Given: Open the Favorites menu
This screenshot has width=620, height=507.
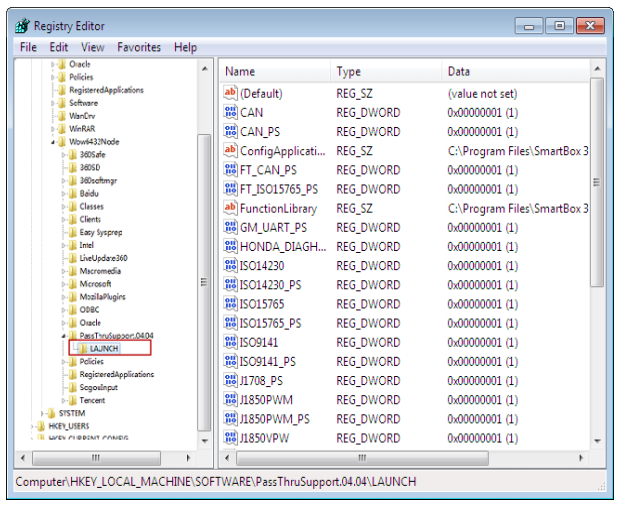Looking at the screenshot, I should click(139, 47).
